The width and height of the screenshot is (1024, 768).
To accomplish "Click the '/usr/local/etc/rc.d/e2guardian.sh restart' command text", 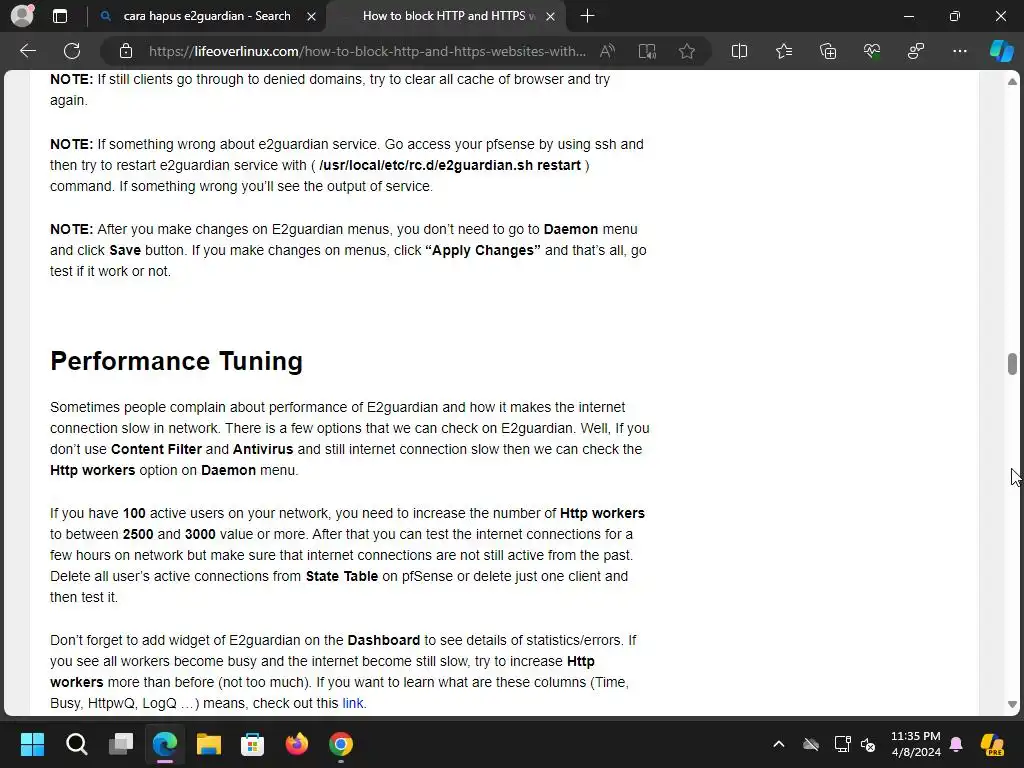I will (450, 165).
